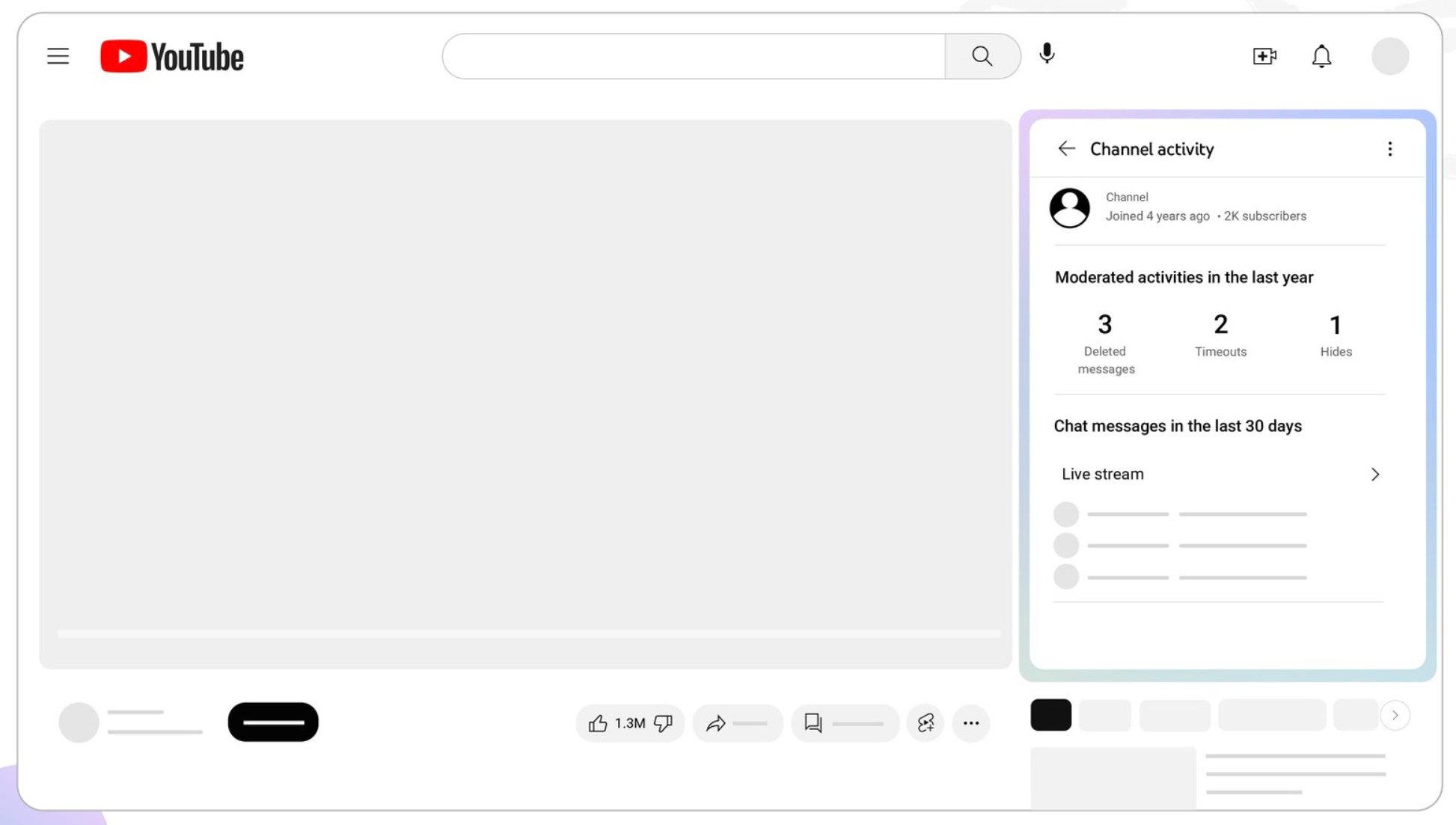Viewport: 1456px width, 825px height.
Task: Click the video progress bar
Action: (528, 634)
